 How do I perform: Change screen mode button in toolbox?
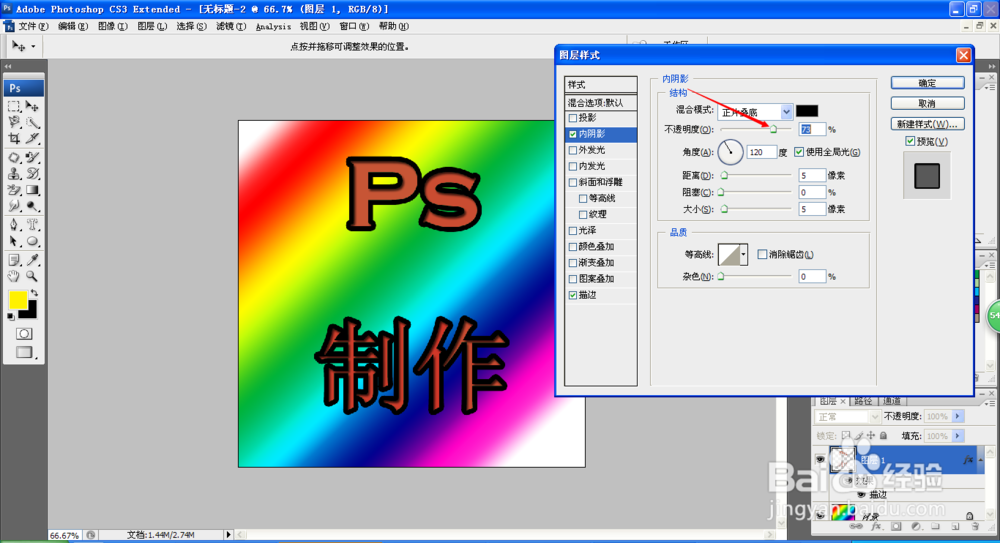pyautogui.click(x=25, y=352)
